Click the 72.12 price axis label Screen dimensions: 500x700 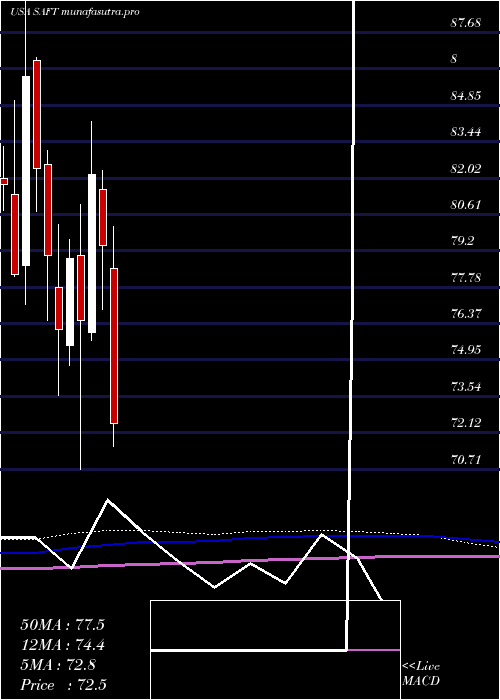(466, 422)
